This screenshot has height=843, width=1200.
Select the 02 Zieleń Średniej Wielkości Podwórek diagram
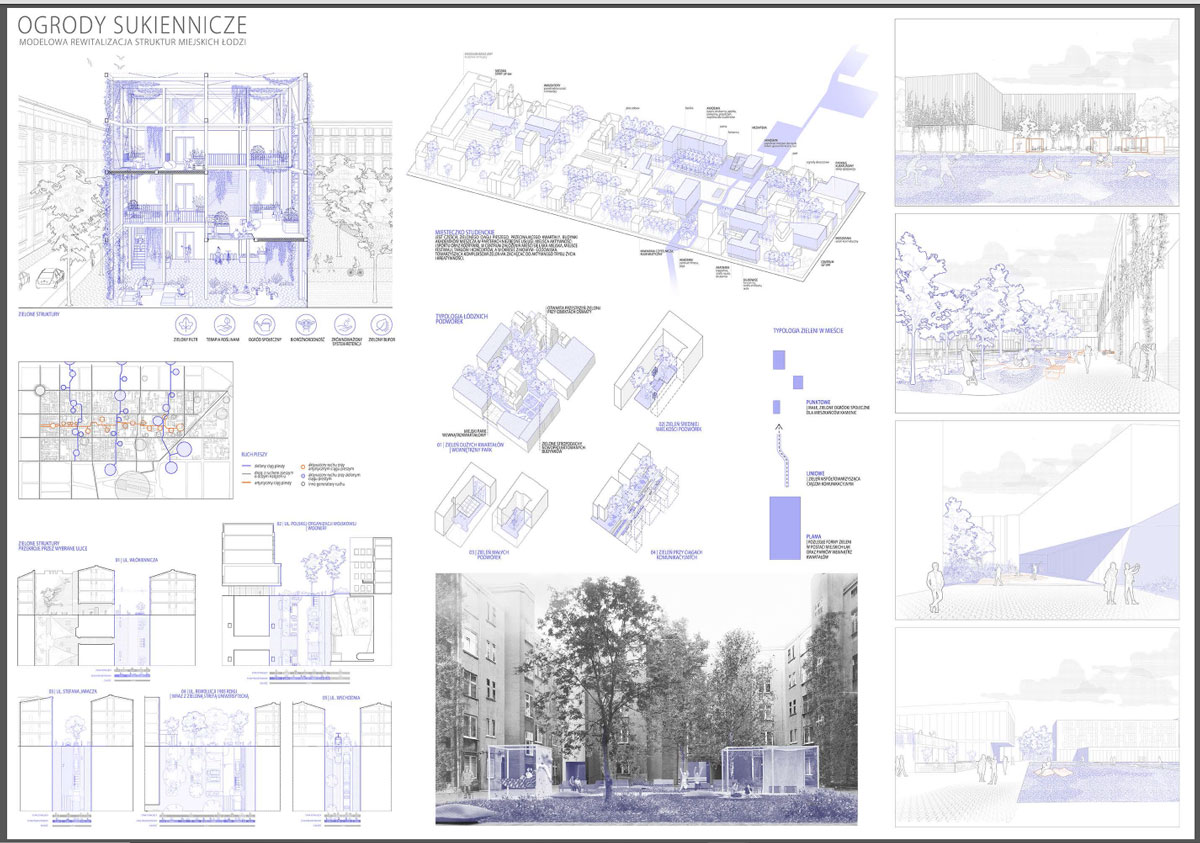660,370
